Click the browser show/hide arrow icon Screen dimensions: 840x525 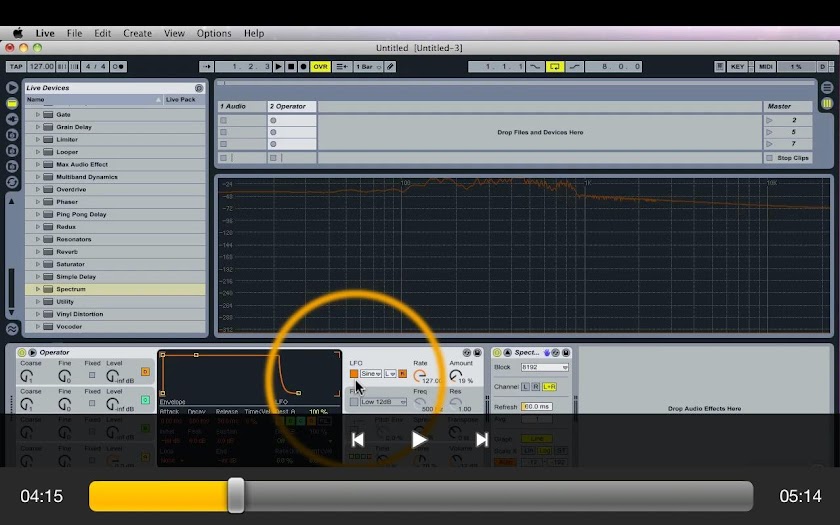tap(12, 87)
